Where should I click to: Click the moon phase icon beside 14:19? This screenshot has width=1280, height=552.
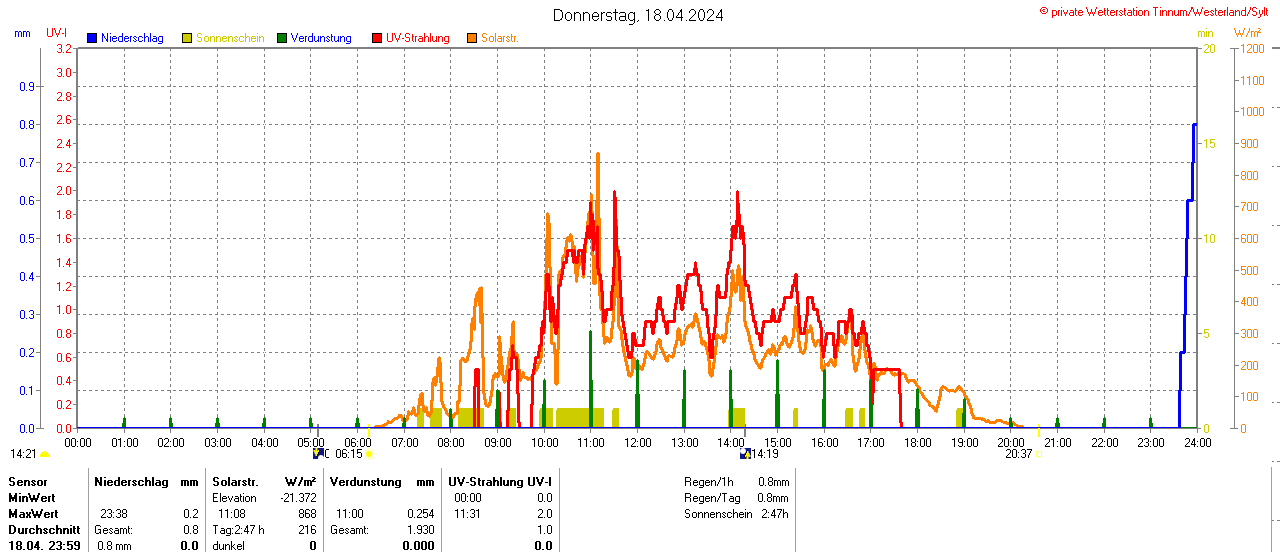[x=745, y=454]
